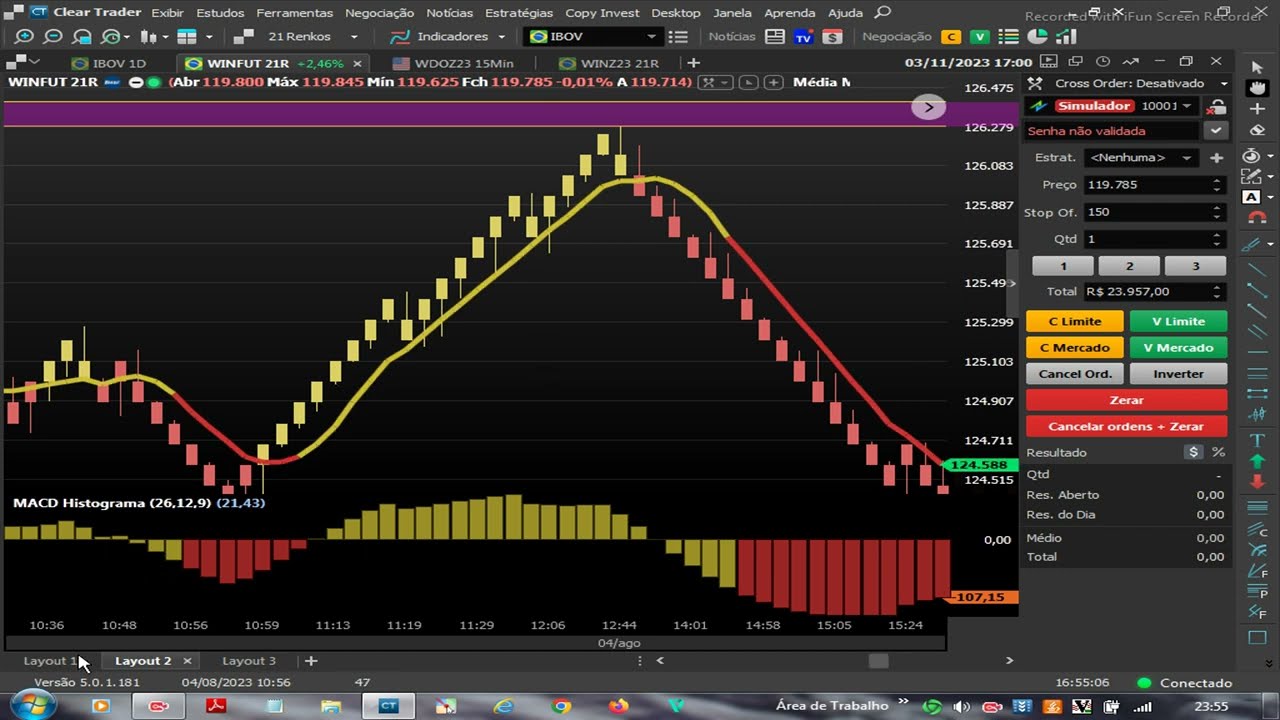Screen dimensions: 1280x720
Task: Click the V Mercado sell button
Action: tap(1178, 348)
